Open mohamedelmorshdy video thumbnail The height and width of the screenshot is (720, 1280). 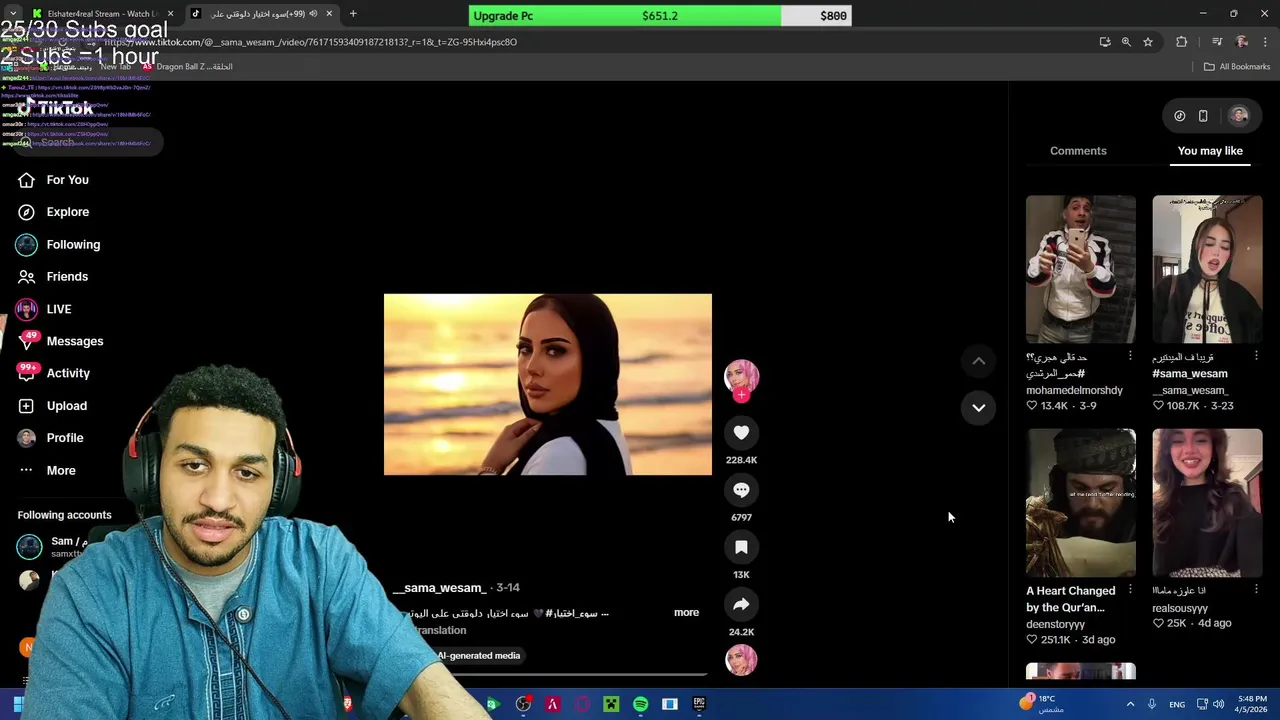(1081, 269)
